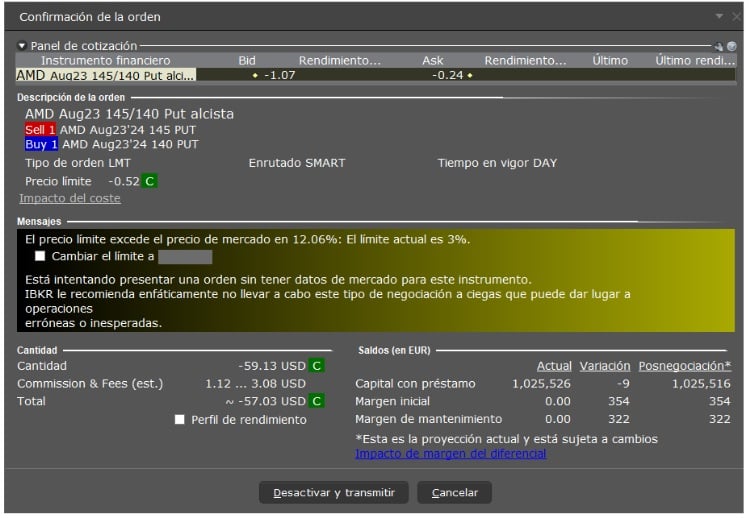This screenshot has width=749, height=518.
Task: Select the AMD Aug23 145/140 Put instrument row
Action: point(106,75)
